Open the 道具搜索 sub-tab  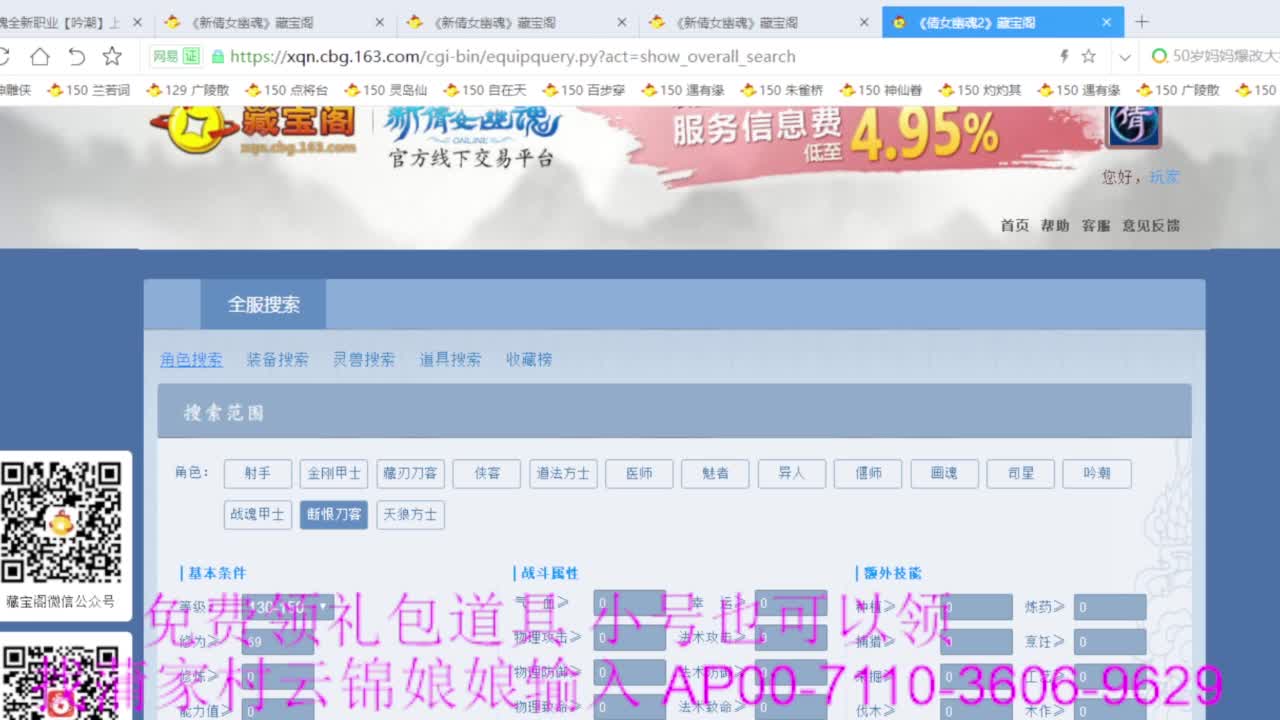pos(450,359)
